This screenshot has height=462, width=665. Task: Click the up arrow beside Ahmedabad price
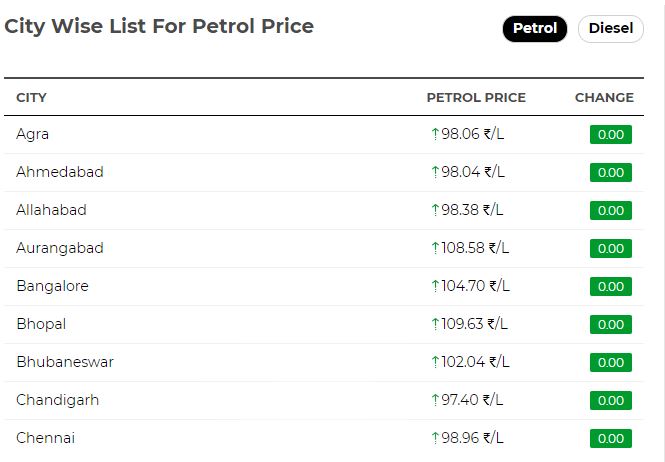[x=435, y=172]
